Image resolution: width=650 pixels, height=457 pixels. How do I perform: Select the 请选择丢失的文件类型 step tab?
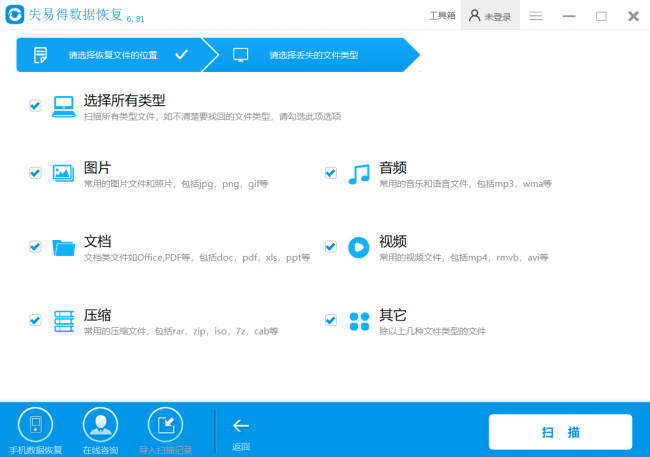[x=314, y=55]
